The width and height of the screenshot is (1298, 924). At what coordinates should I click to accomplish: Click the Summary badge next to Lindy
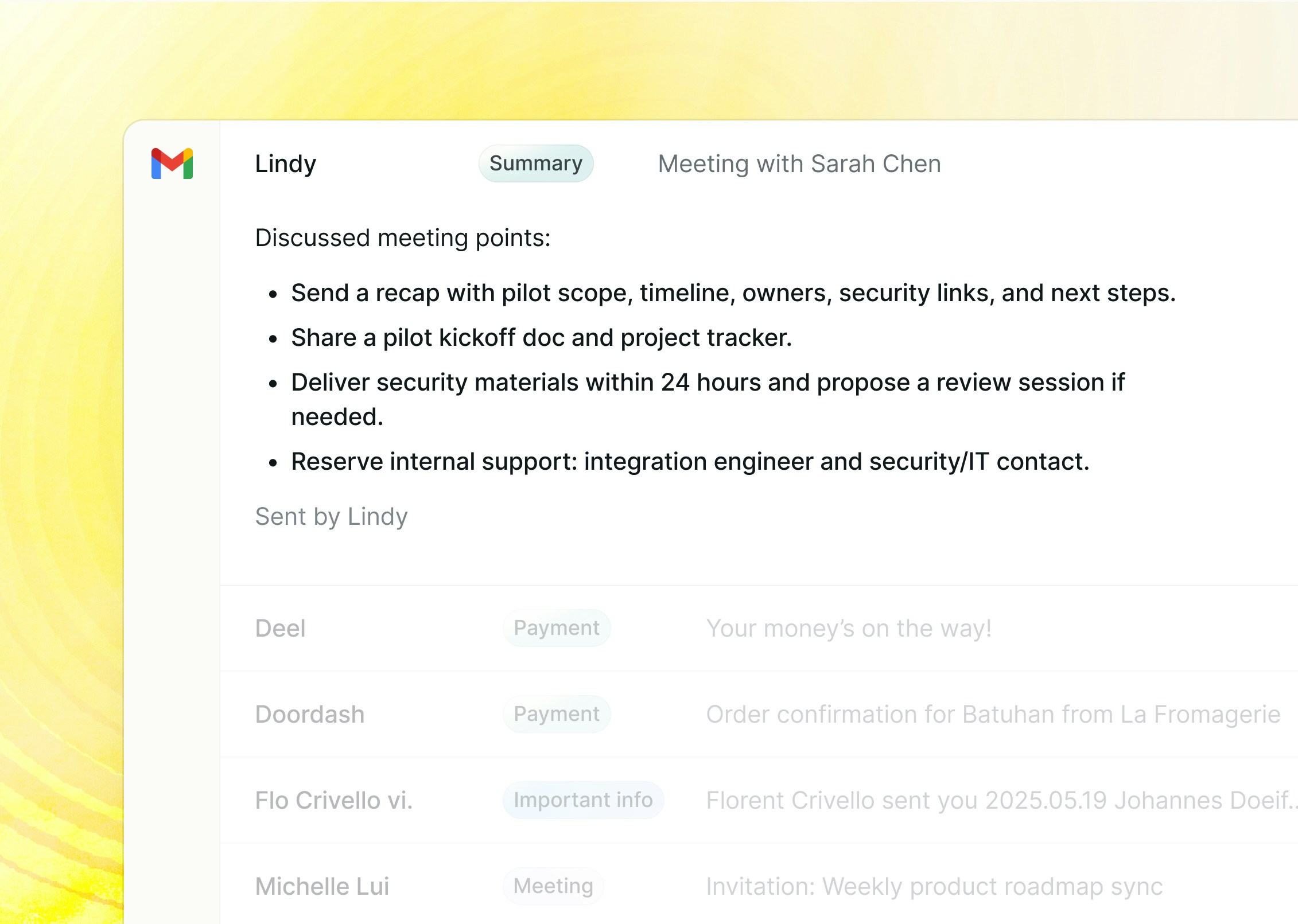pyautogui.click(x=536, y=163)
